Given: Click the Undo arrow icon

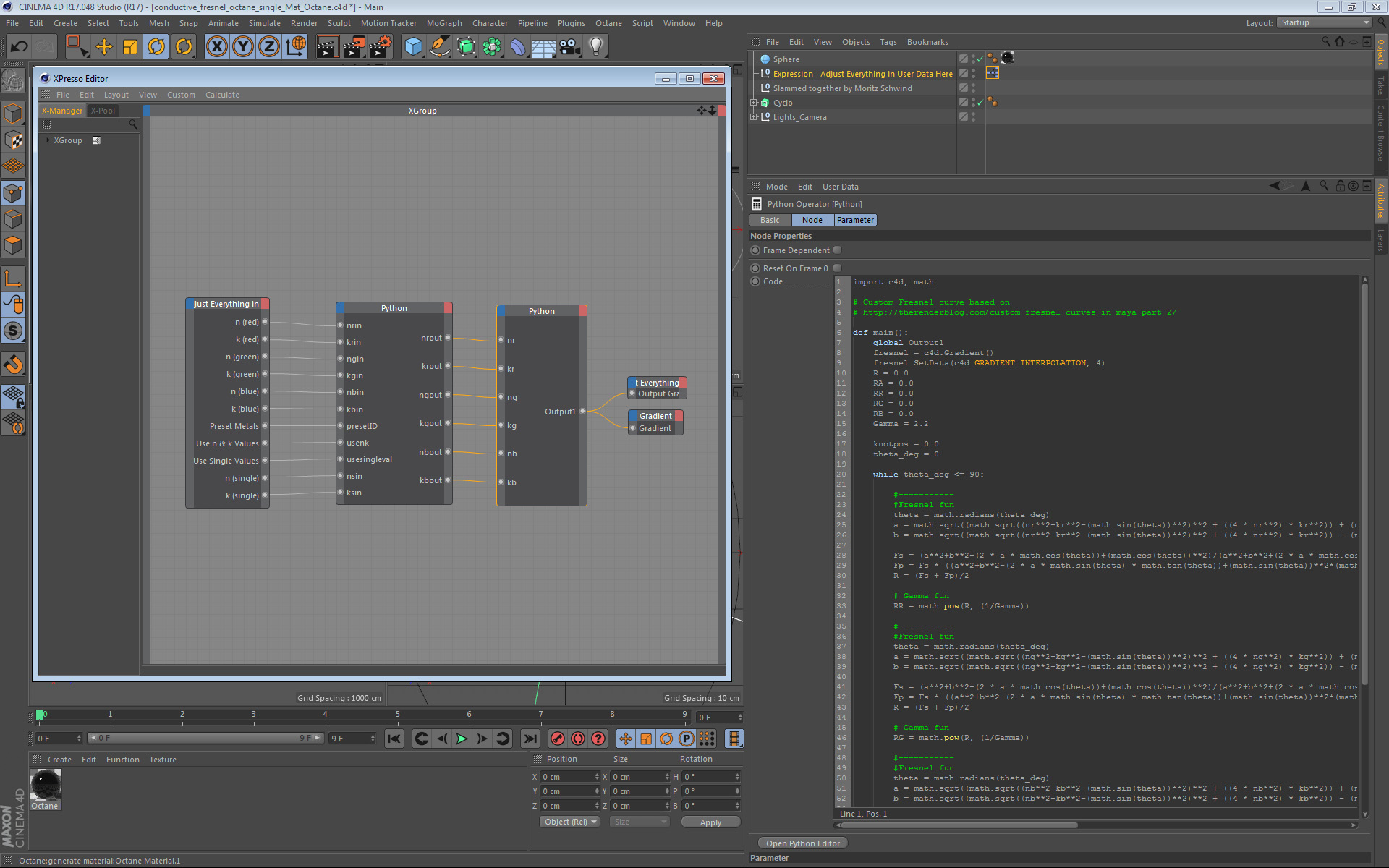Looking at the screenshot, I should coord(20,47).
